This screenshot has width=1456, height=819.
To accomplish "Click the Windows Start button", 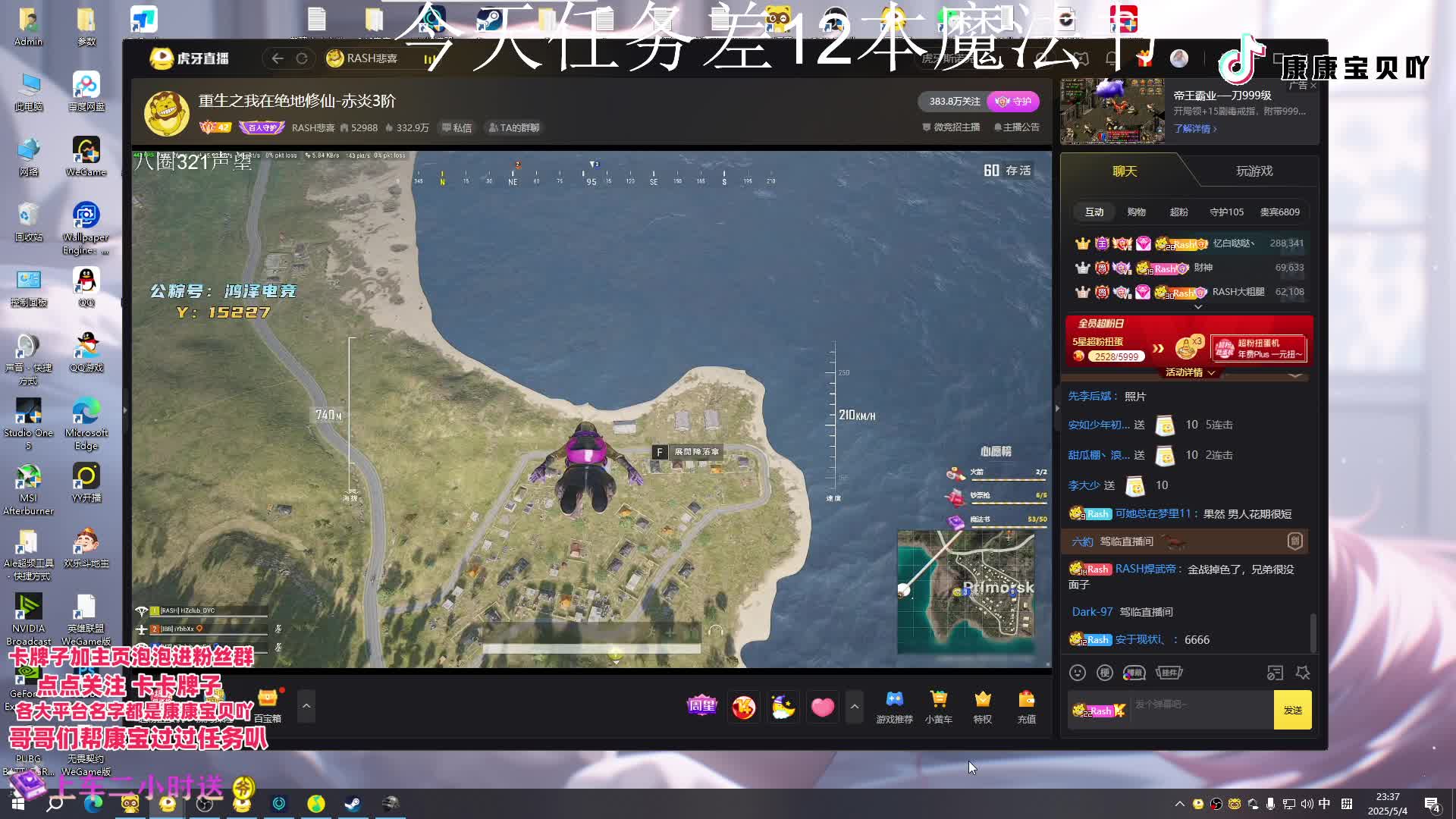I will pyautogui.click(x=18, y=804).
